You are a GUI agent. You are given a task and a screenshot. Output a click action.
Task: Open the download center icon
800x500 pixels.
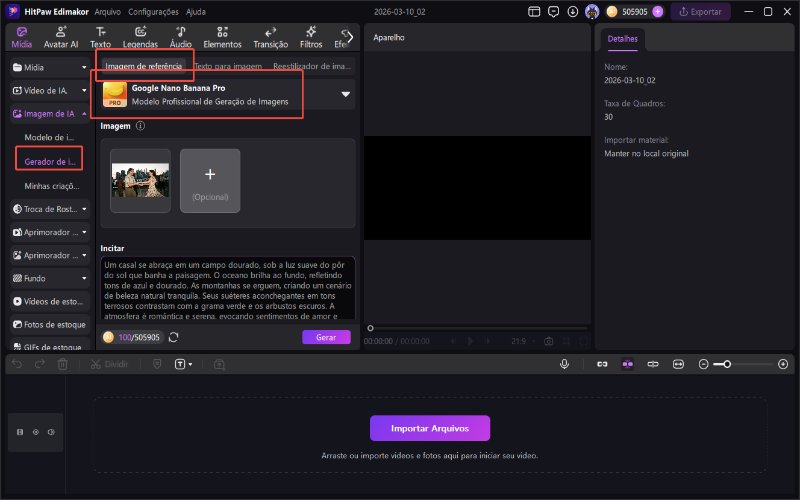572,12
